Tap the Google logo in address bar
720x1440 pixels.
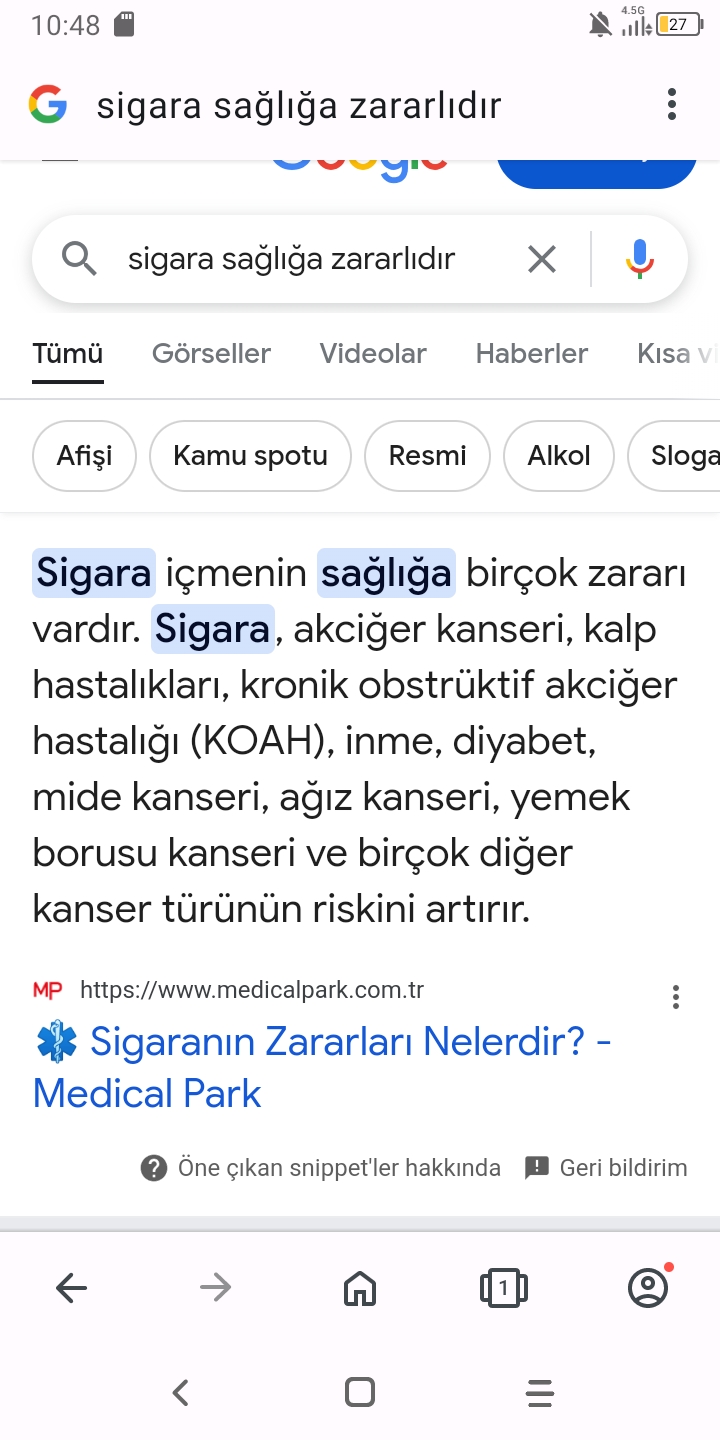tap(48, 104)
